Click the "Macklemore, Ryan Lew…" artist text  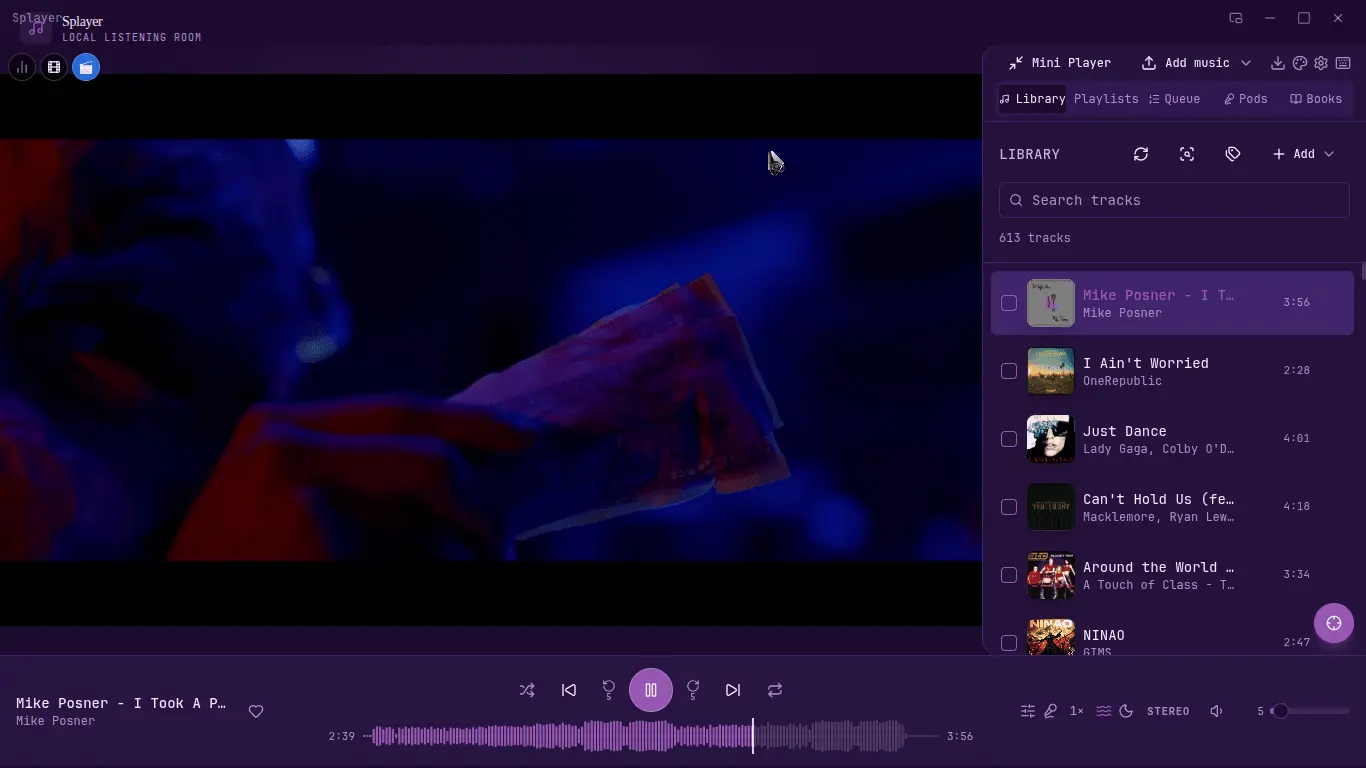(x=1159, y=517)
